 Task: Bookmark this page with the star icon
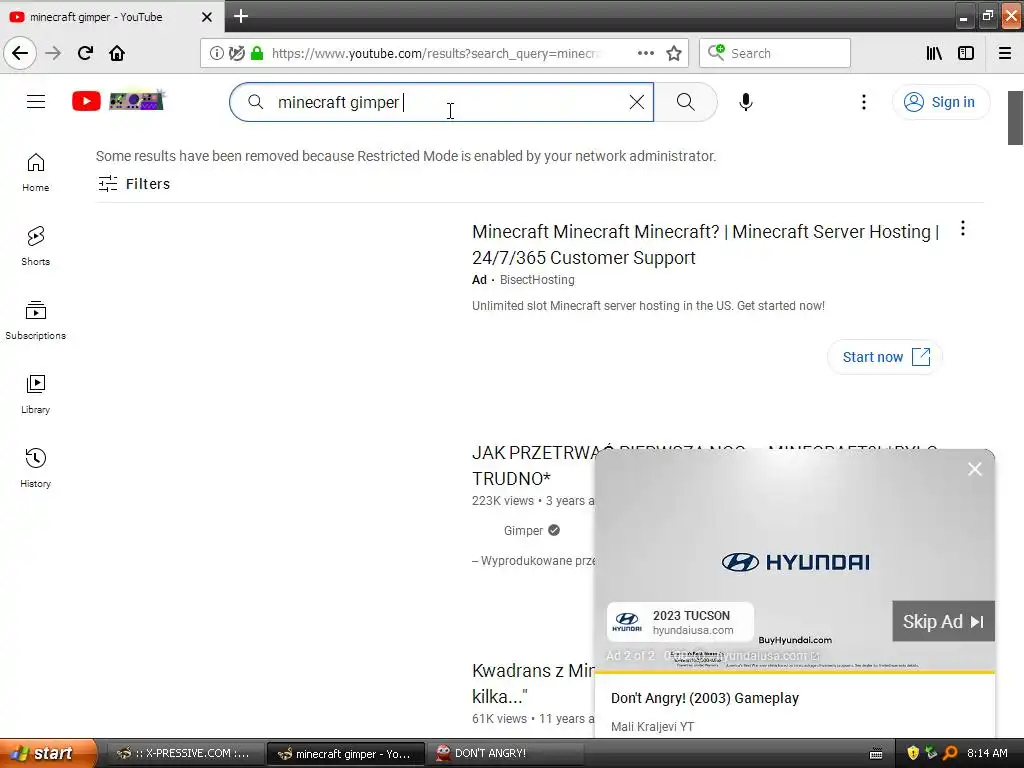coord(673,53)
